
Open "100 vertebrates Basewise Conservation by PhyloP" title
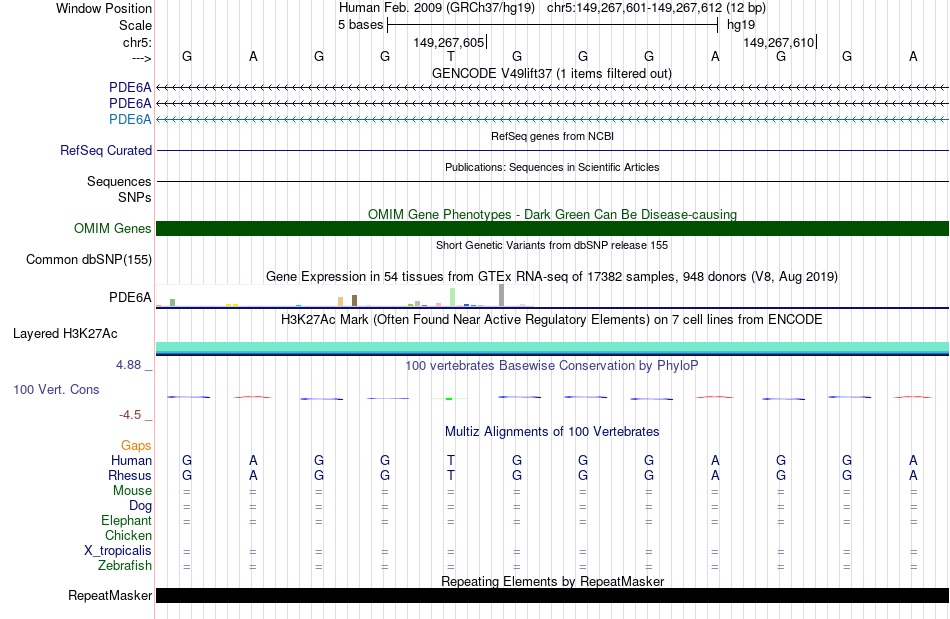pyautogui.click(x=552, y=365)
